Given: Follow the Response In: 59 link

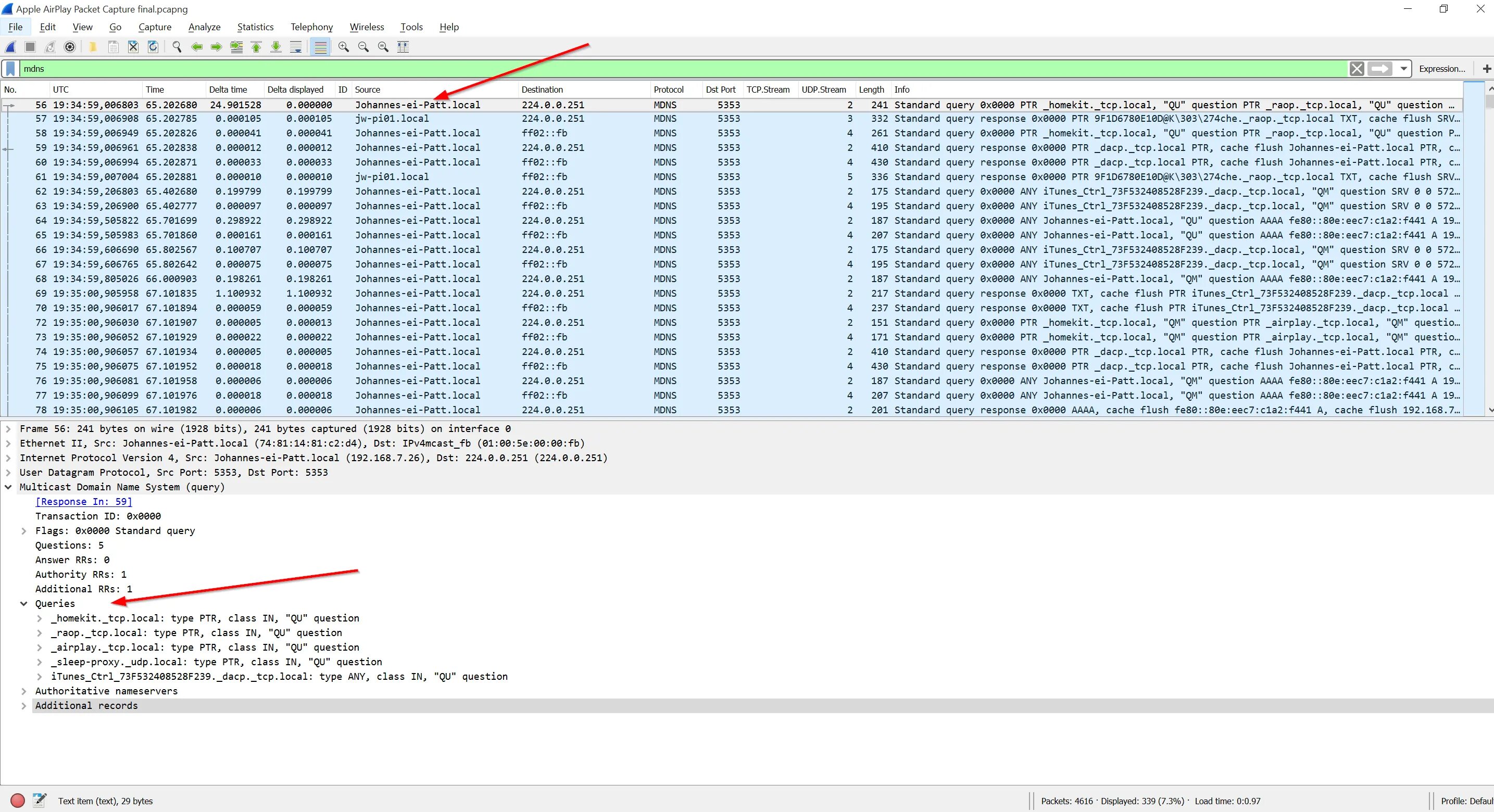Looking at the screenshot, I should click(x=83, y=502).
